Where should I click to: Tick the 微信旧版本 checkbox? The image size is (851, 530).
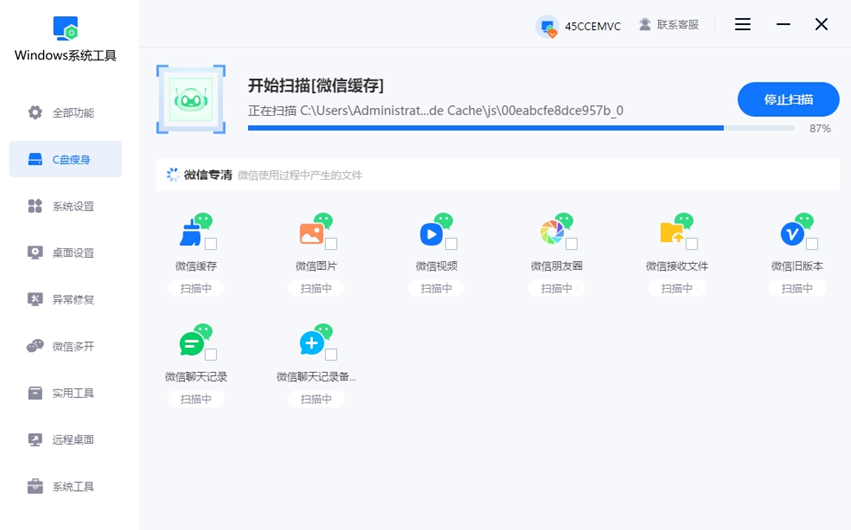tap(812, 244)
